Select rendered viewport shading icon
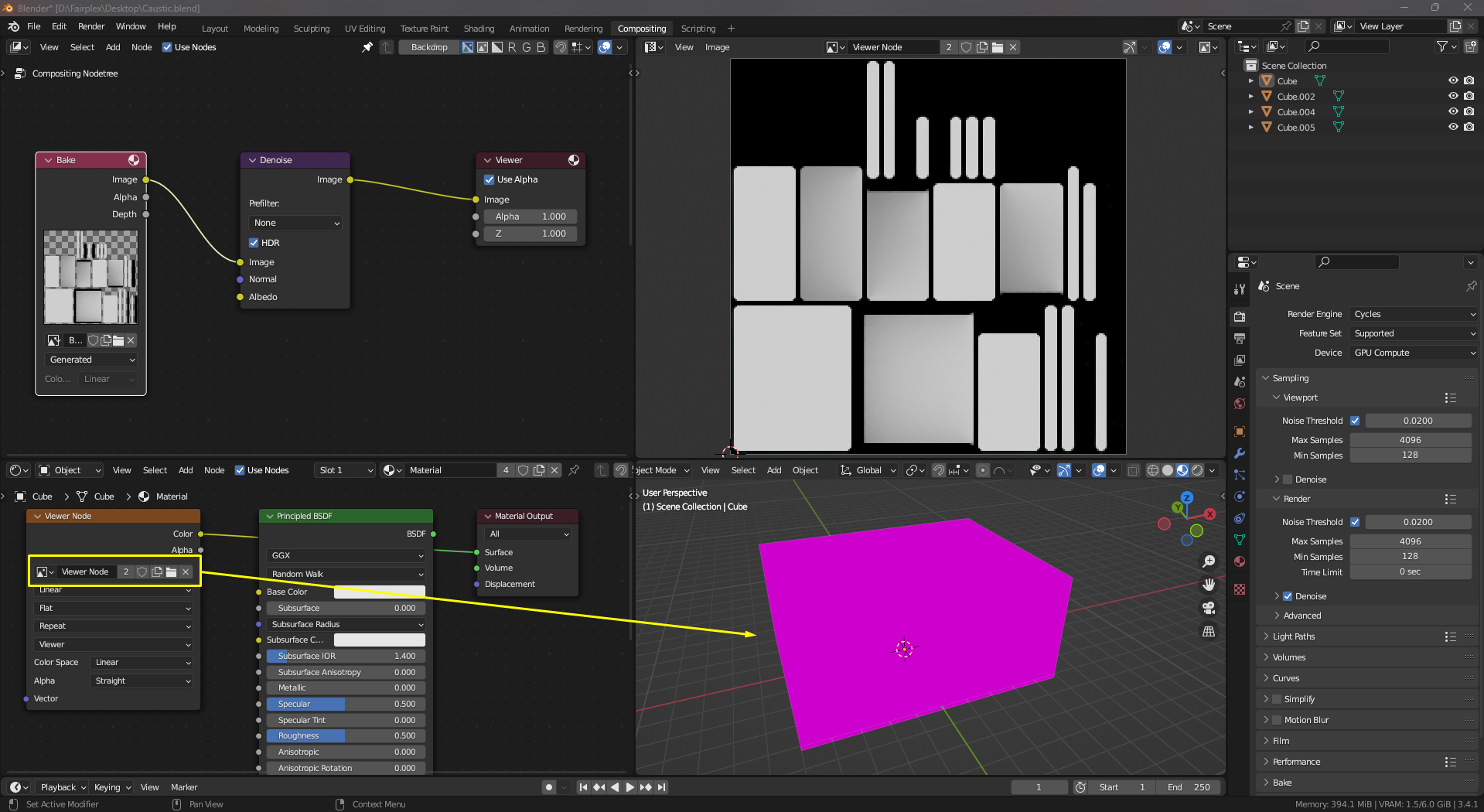 (1197, 470)
